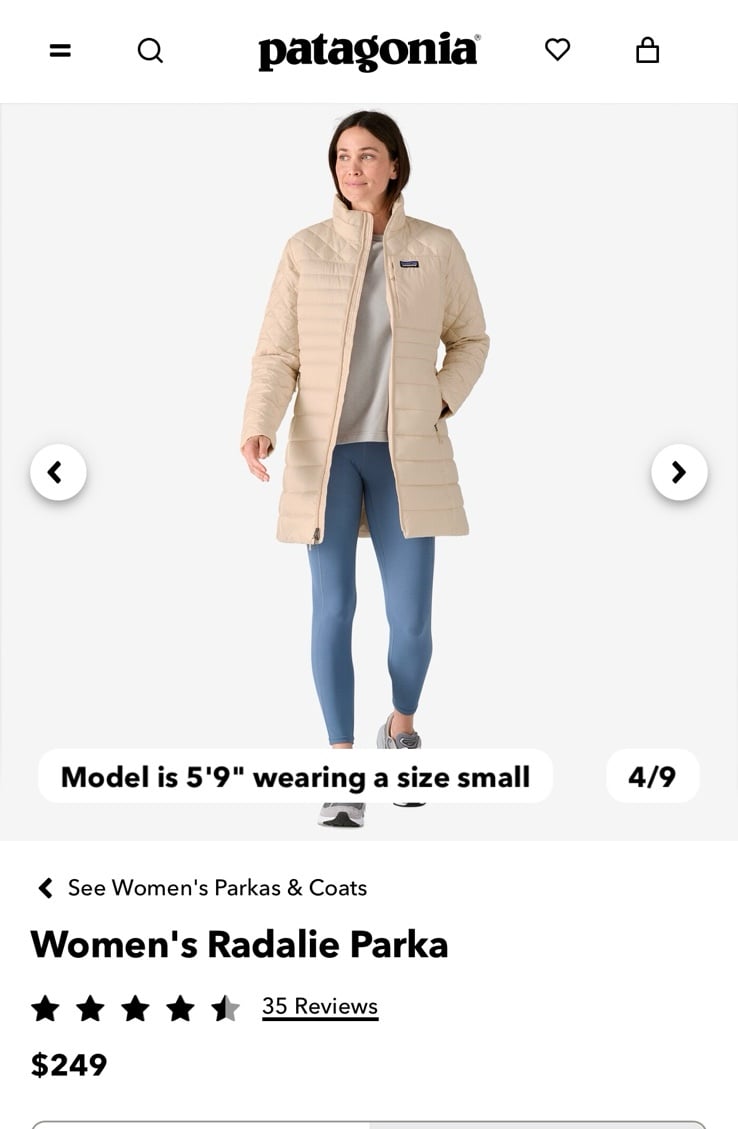Screen dimensions: 738x1129
Task: Click the third filled rating star
Action: pos(135,1008)
